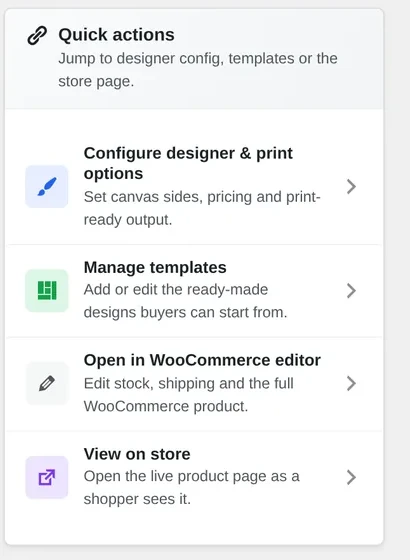Image resolution: width=410 pixels, height=560 pixels.
Task: Click the green templates grid icon
Action: (47, 290)
